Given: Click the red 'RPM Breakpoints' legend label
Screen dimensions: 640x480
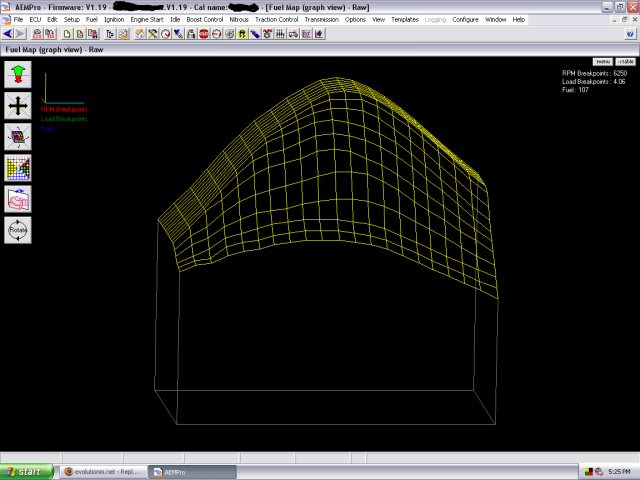Looking at the screenshot, I should click(x=64, y=109).
